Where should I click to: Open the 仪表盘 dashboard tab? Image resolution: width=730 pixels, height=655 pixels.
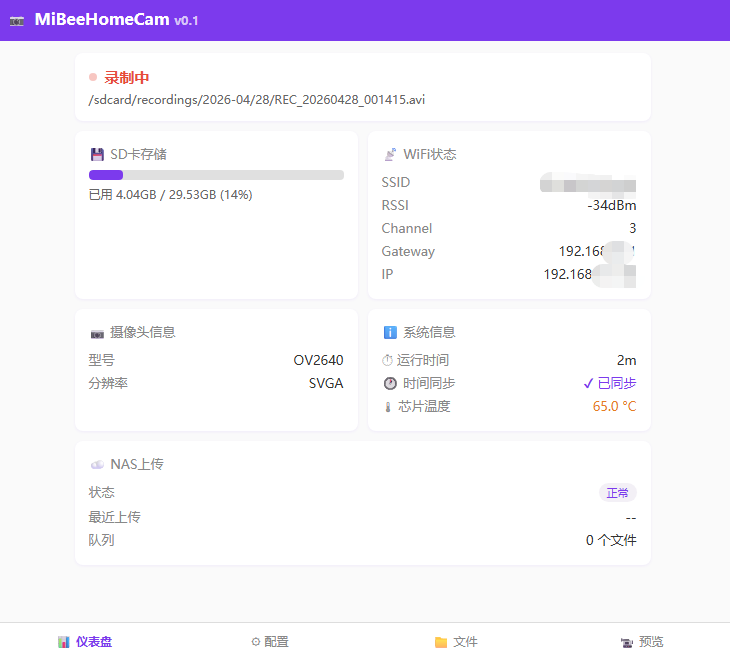85,642
